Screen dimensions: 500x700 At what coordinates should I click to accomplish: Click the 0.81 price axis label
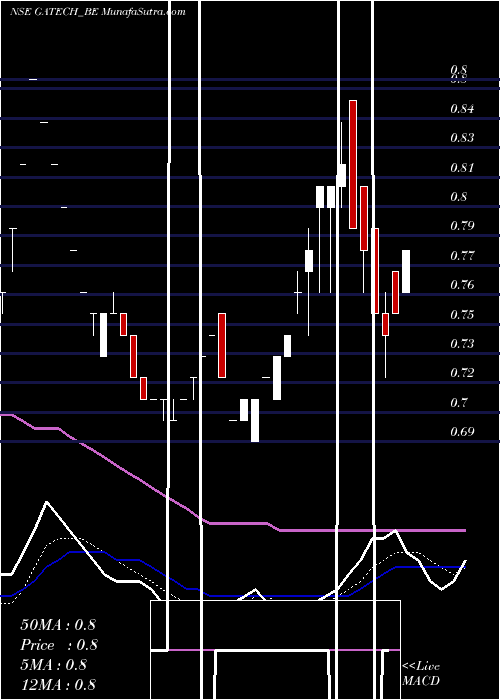(462, 167)
